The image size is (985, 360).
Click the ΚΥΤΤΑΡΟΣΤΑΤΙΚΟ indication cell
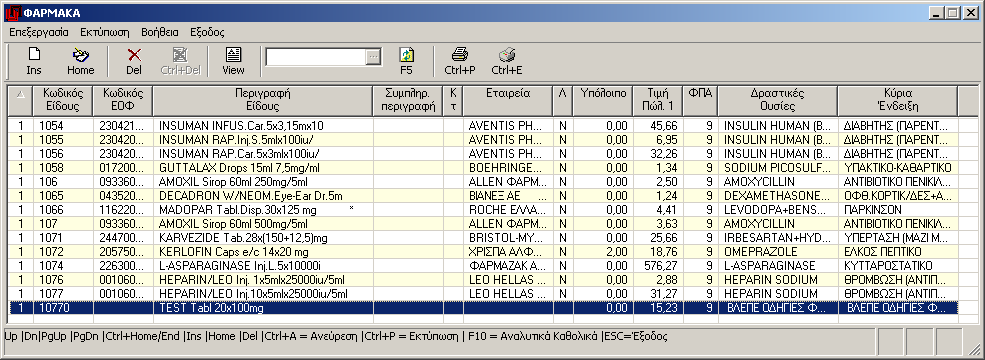click(898, 266)
